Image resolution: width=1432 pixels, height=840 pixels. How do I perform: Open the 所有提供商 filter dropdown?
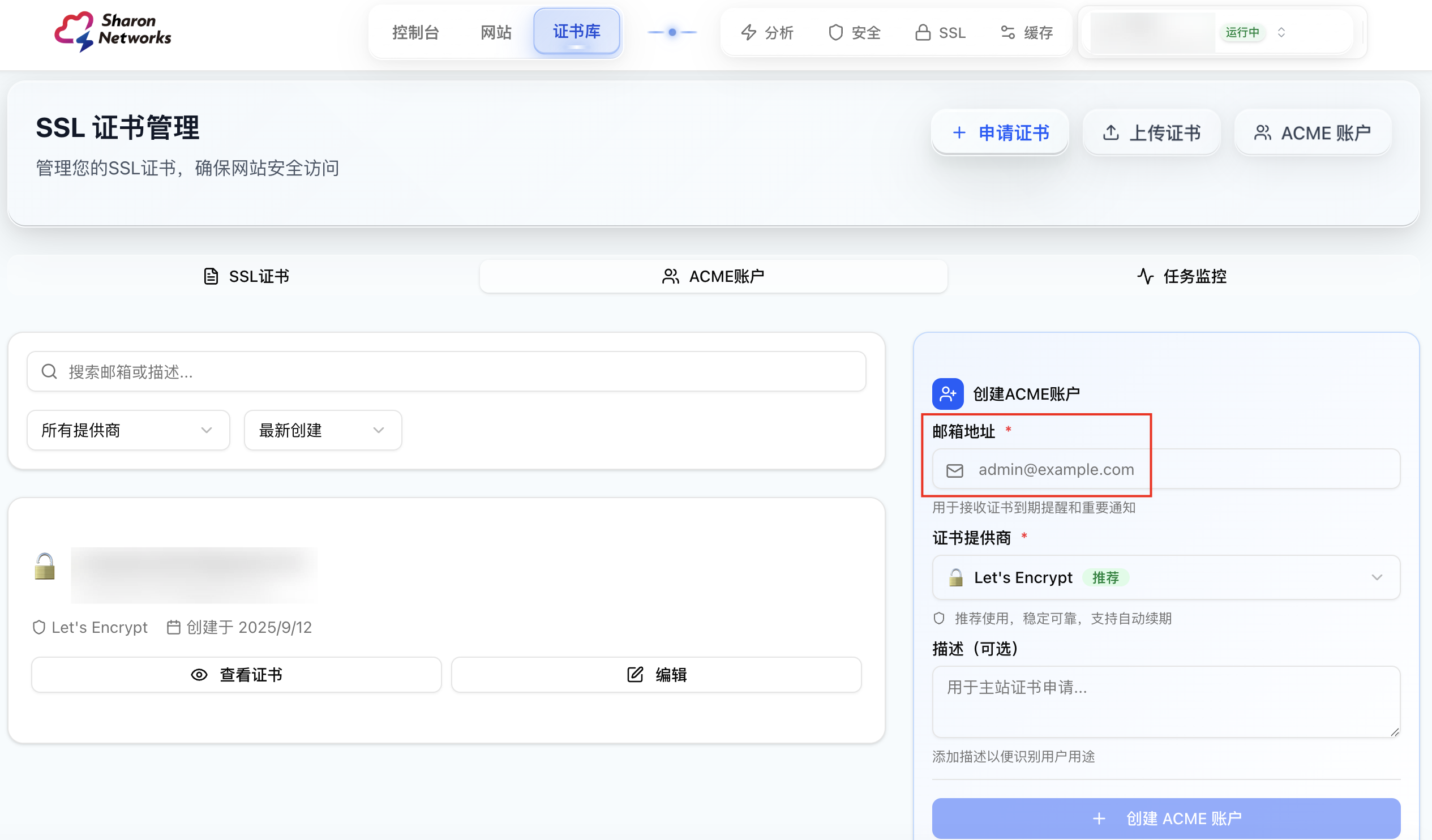[128, 430]
